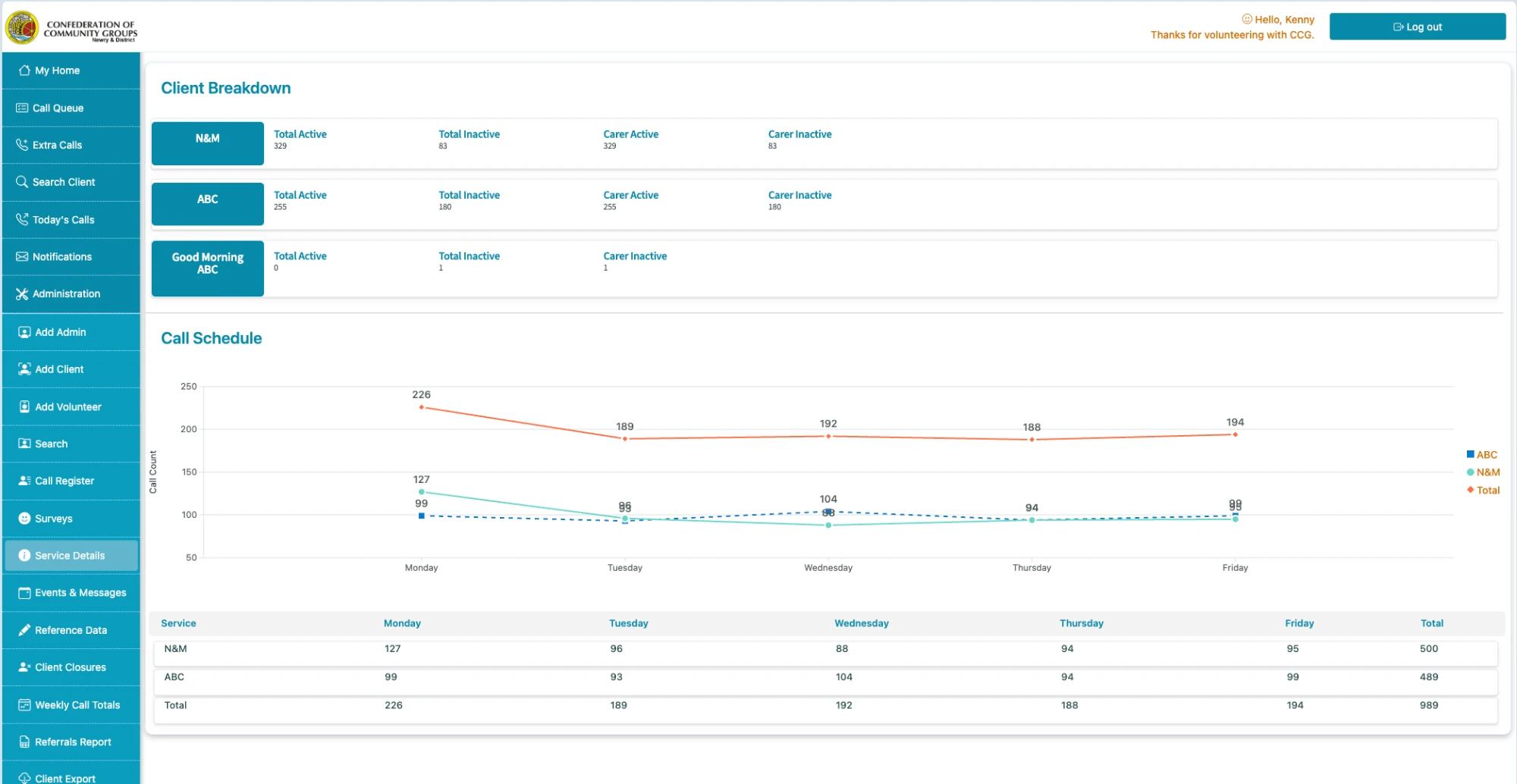This screenshot has width=1517, height=784.
Task: Toggle the Total series in chart legend
Action: [x=1484, y=491]
